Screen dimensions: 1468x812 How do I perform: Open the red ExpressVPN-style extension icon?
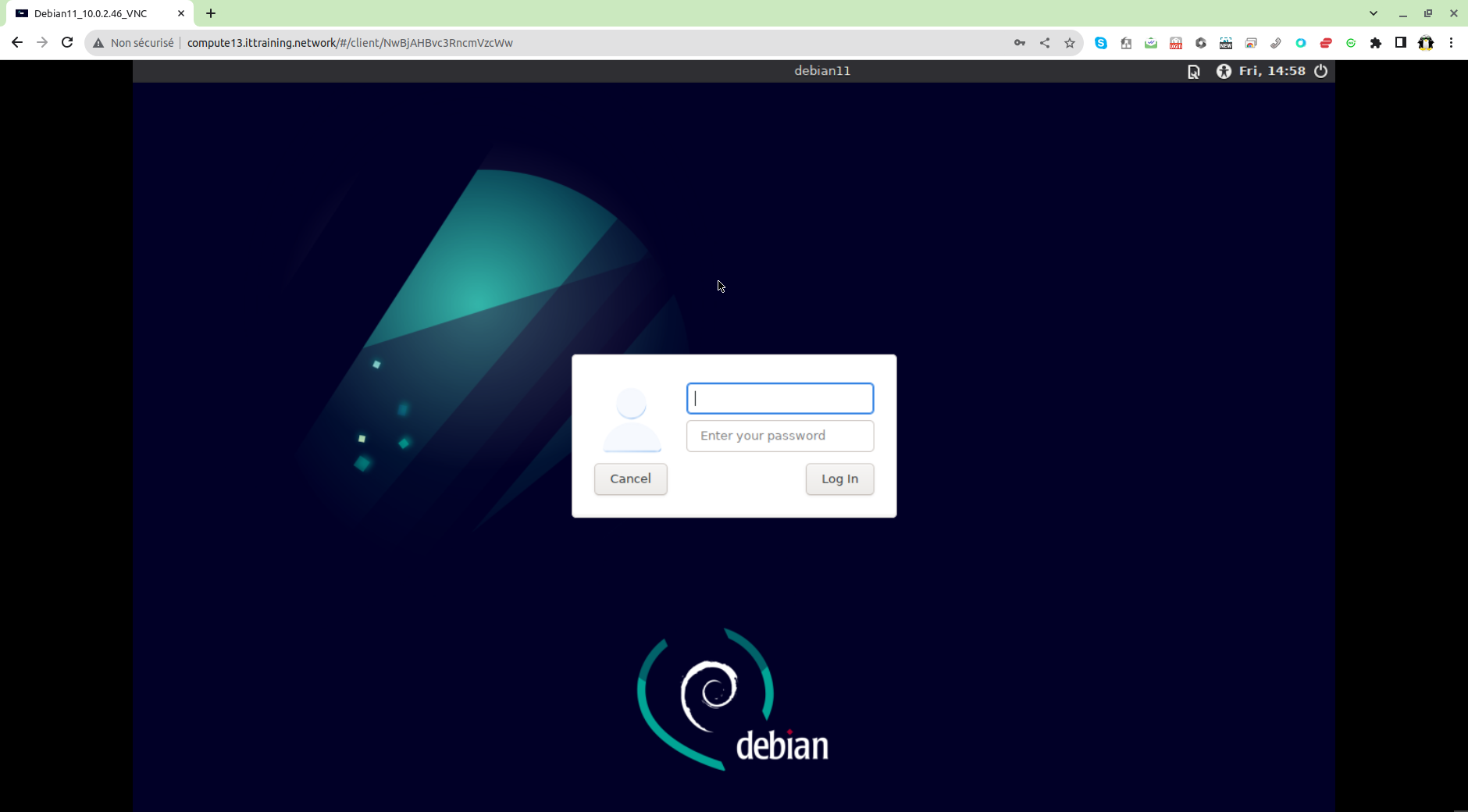tap(1326, 43)
